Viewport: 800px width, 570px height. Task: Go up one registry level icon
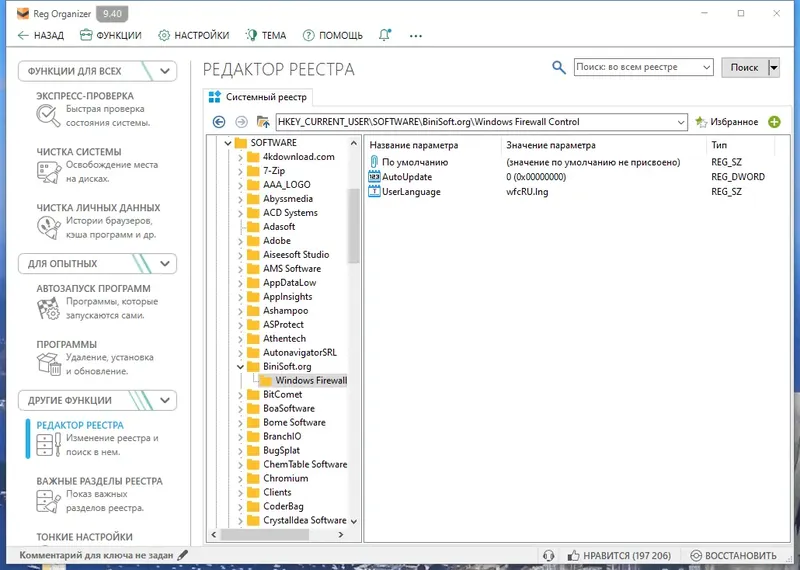[x=263, y=122]
